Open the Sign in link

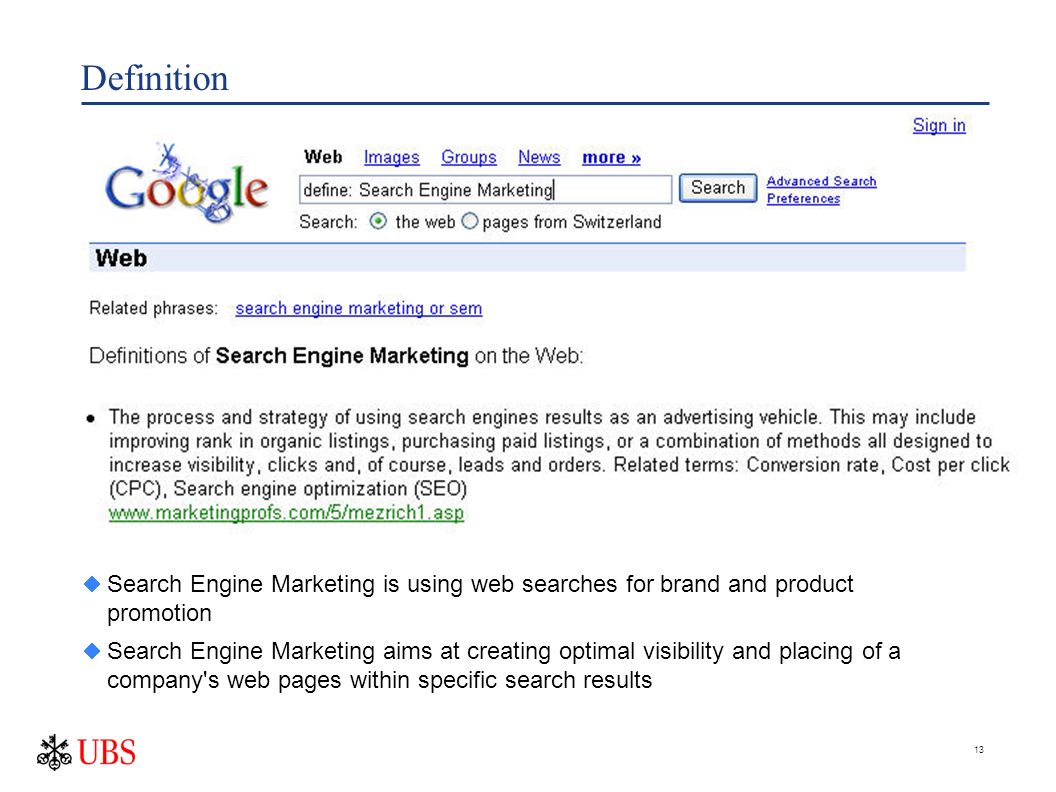[x=939, y=125]
